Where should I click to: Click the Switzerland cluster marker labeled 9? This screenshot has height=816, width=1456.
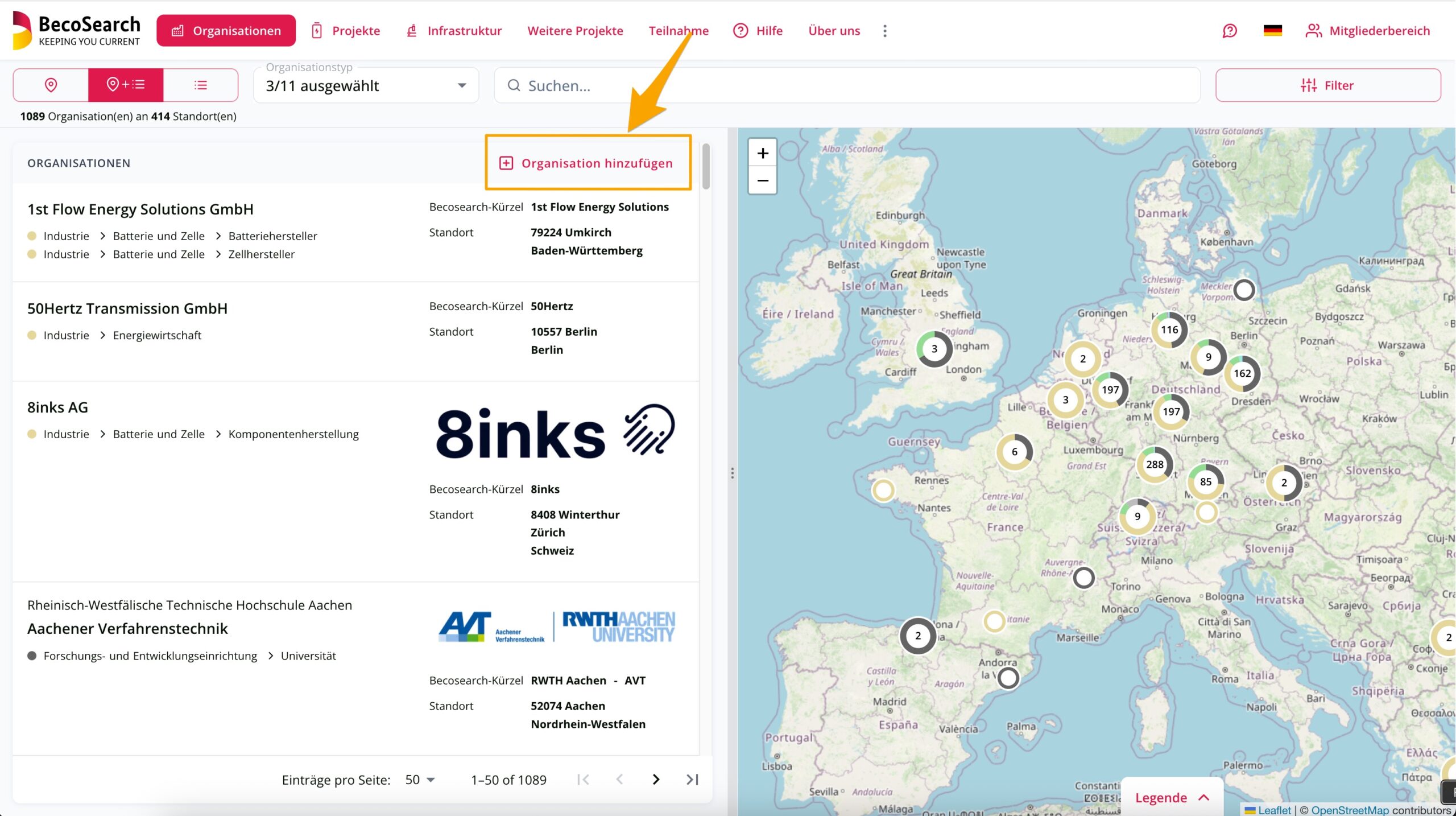click(1137, 516)
